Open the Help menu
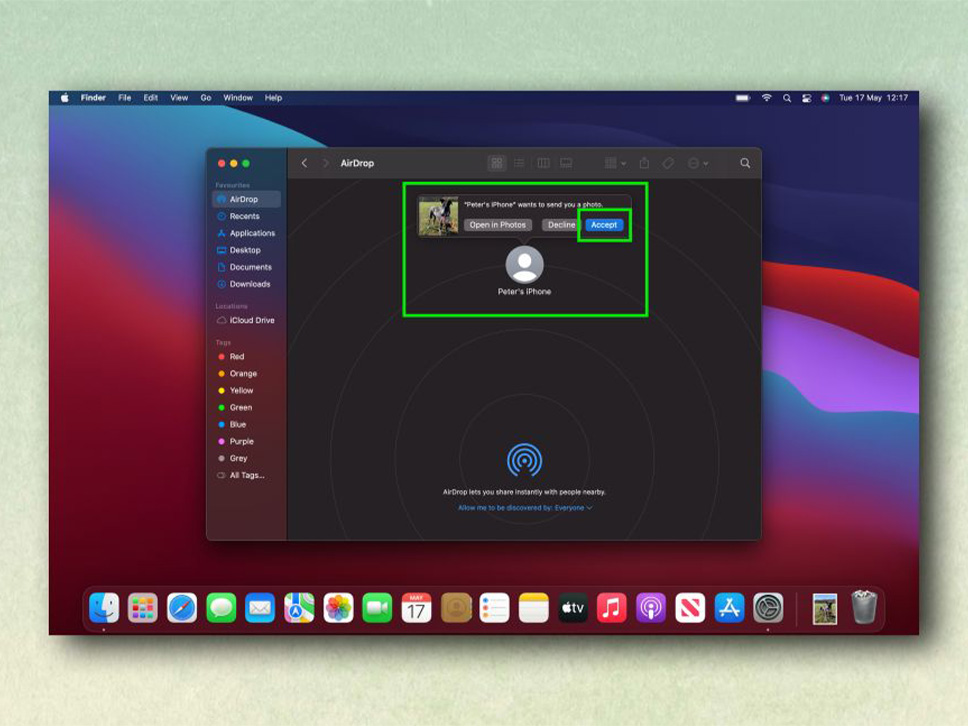This screenshot has width=968, height=726. (x=273, y=98)
